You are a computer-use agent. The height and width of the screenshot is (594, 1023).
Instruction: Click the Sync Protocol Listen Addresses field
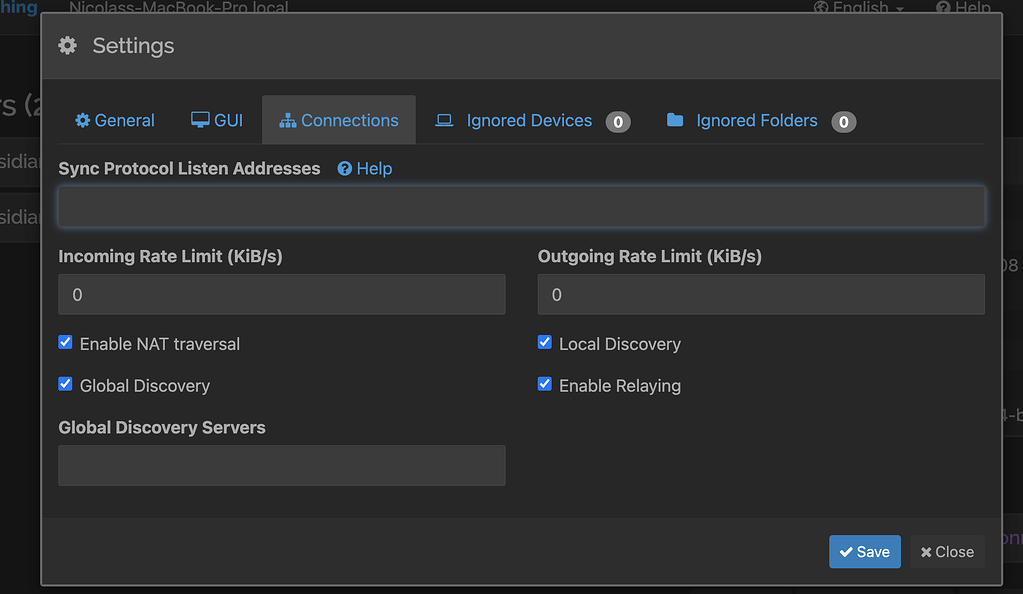point(521,206)
